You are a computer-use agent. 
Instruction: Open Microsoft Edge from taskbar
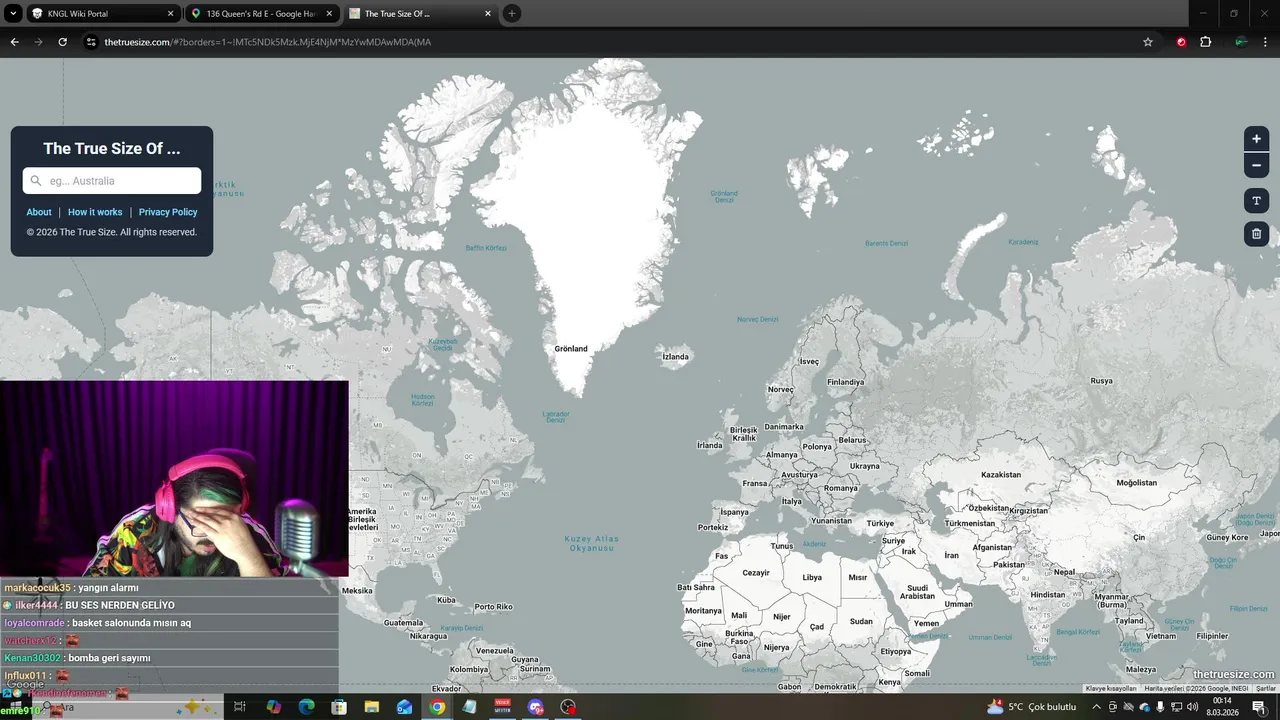pos(306,707)
